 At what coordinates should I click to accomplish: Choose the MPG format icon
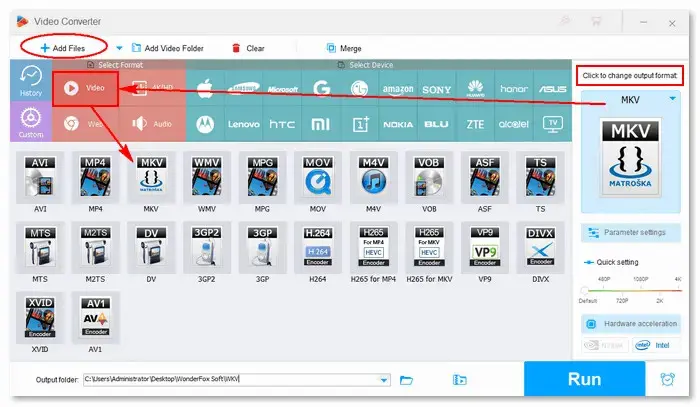(x=262, y=178)
